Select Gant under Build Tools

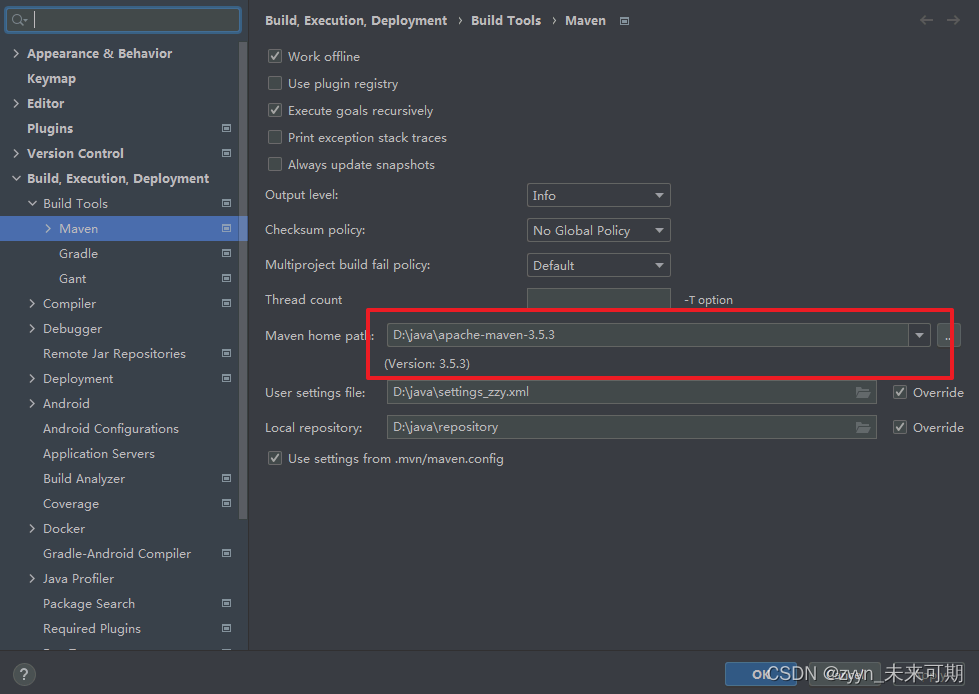(72, 278)
